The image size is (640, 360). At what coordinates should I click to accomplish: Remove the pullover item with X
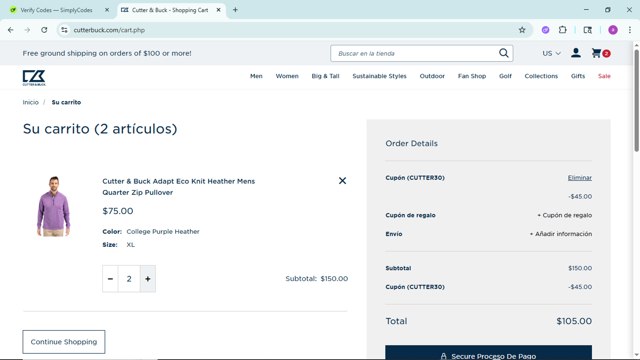pyautogui.click(x=342, y=180)
